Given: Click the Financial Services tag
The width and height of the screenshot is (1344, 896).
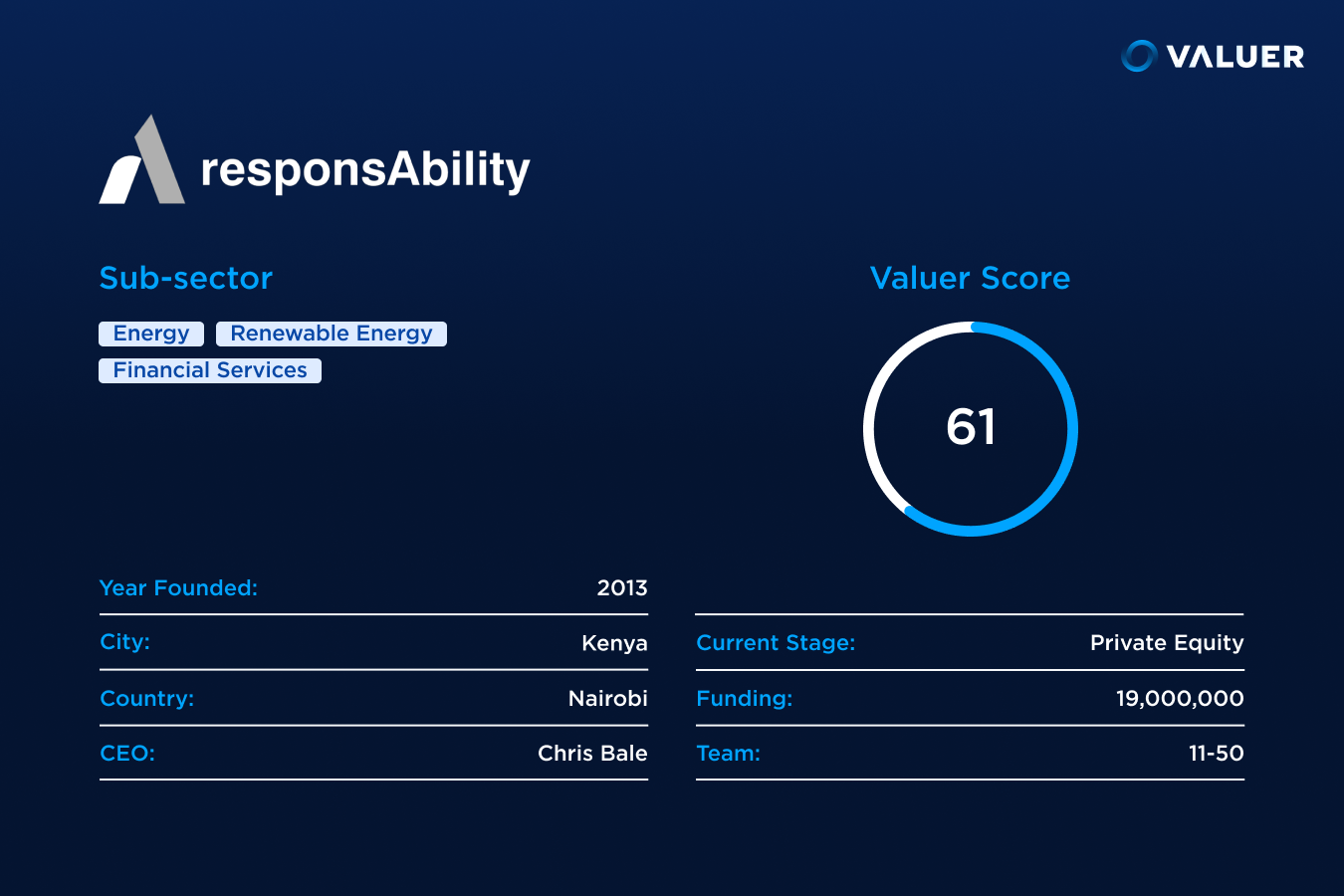Looking at the screenshot, I should pyautogui.click(x=210, y=370).
